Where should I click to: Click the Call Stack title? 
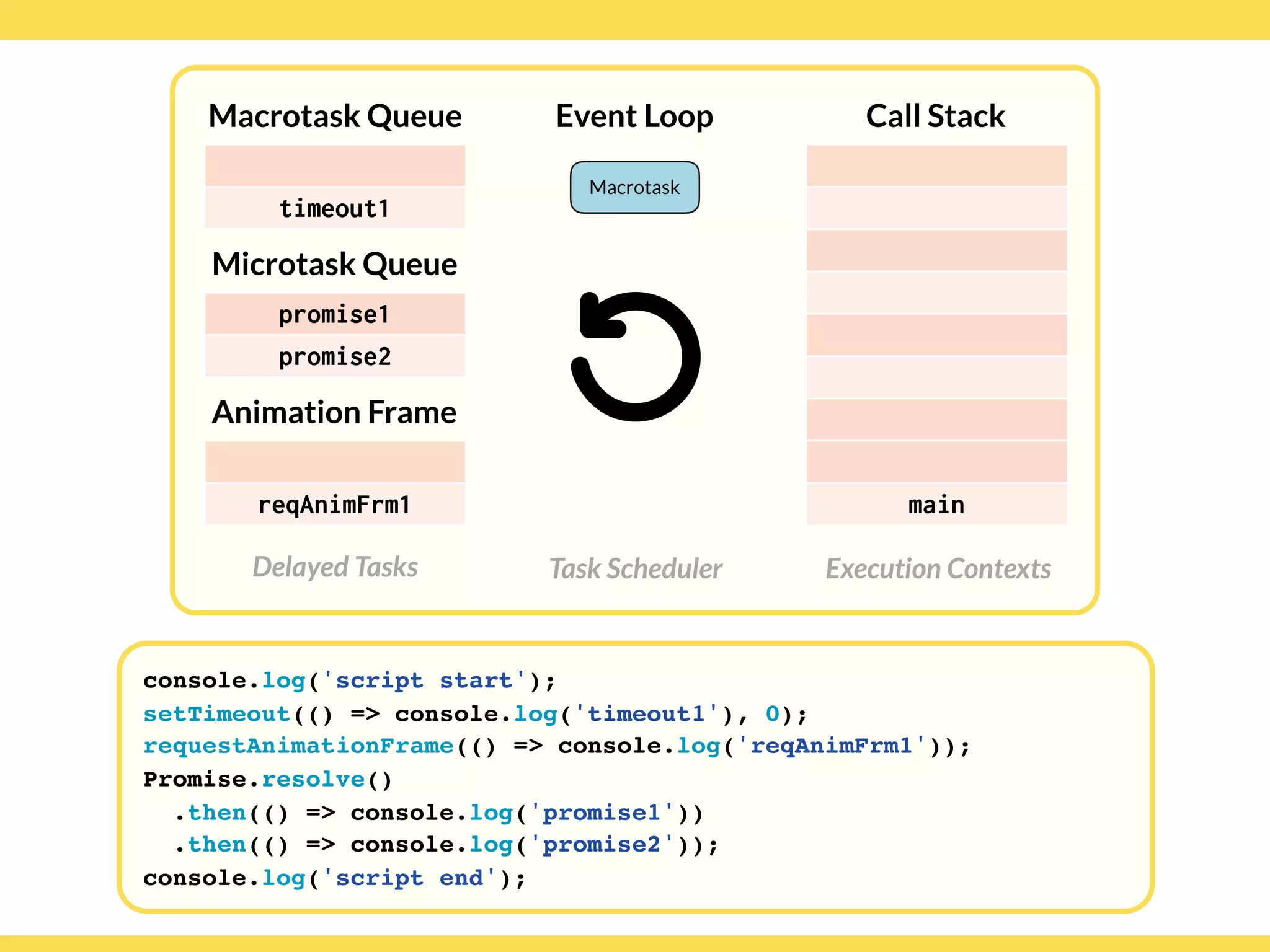(x=935, y=116)
